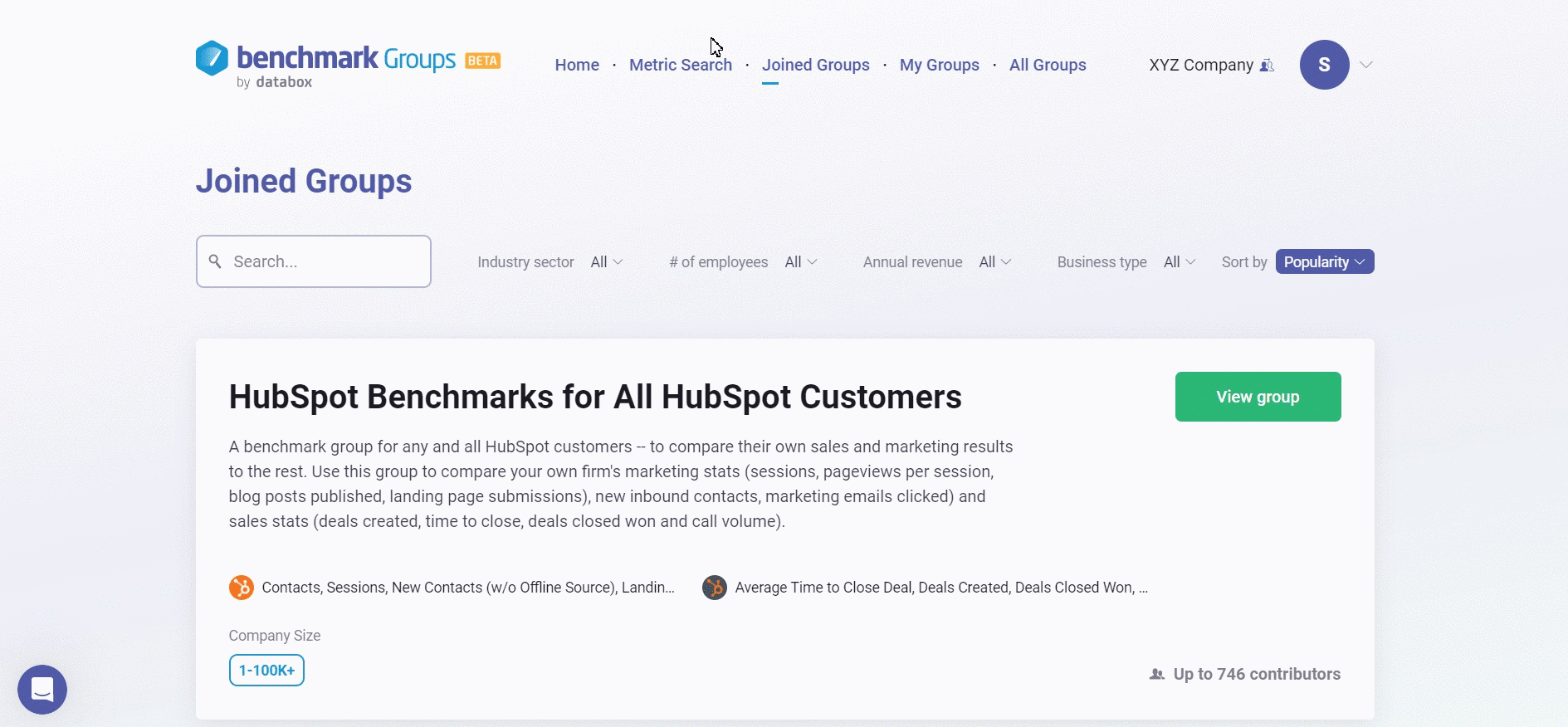Open the # of employees filter dropdown
The height and width of the screenshot is (727, 1568).
[801, 262]
